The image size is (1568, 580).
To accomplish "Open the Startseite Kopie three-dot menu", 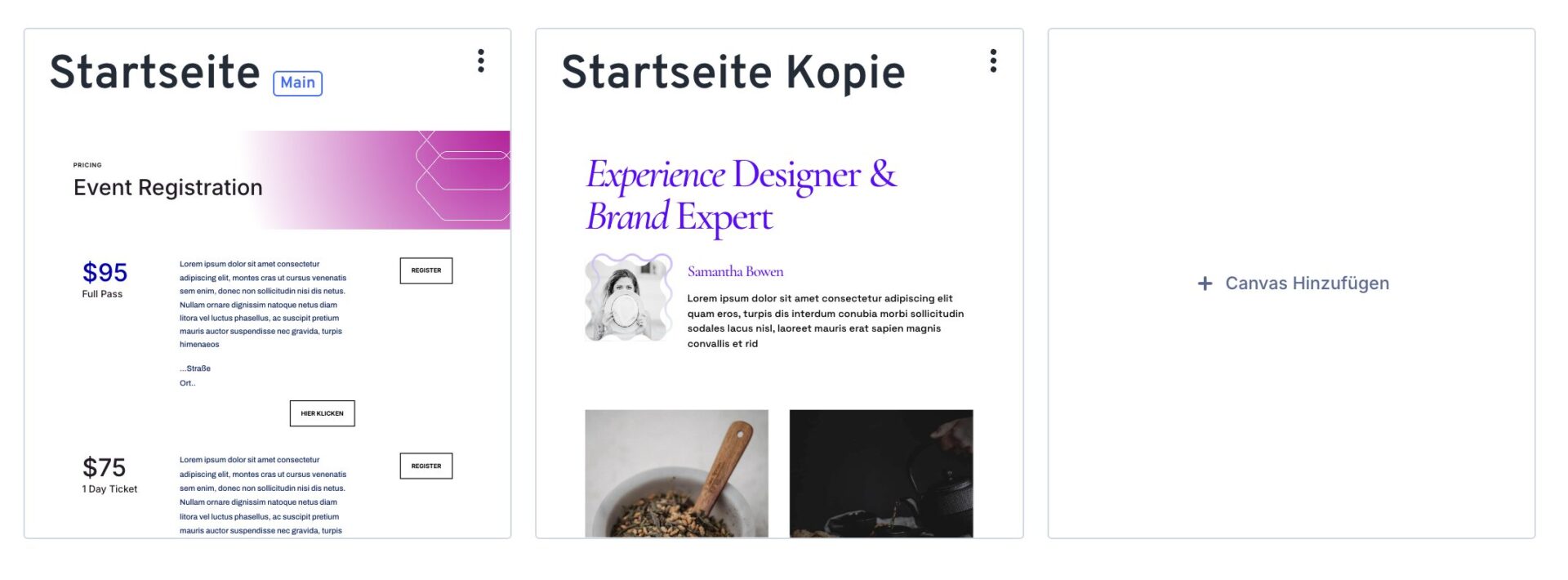I will pyautogui.click(x=993, y=60).
